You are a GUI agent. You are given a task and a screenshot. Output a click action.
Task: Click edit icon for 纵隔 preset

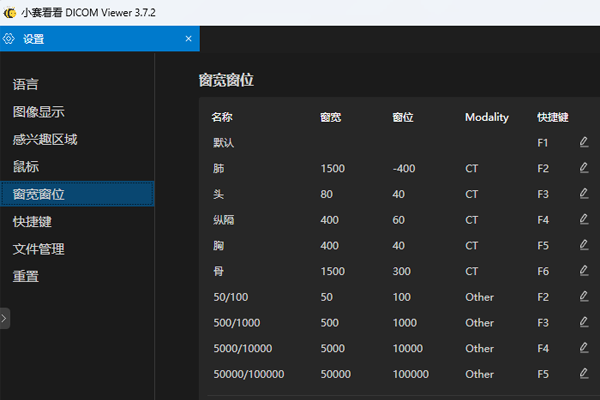click(584, 219)
